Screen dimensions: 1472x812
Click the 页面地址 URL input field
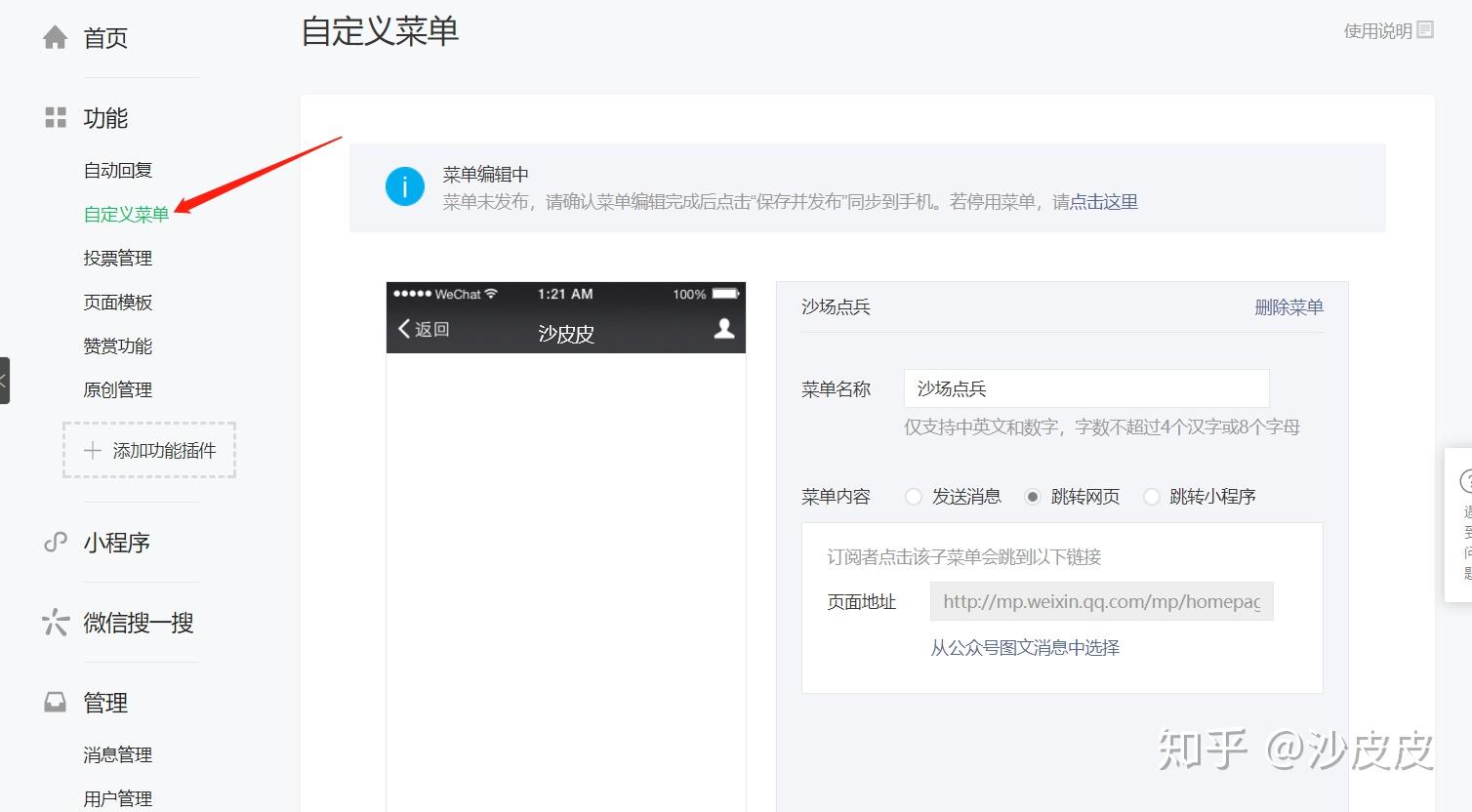pos(1102,601)
